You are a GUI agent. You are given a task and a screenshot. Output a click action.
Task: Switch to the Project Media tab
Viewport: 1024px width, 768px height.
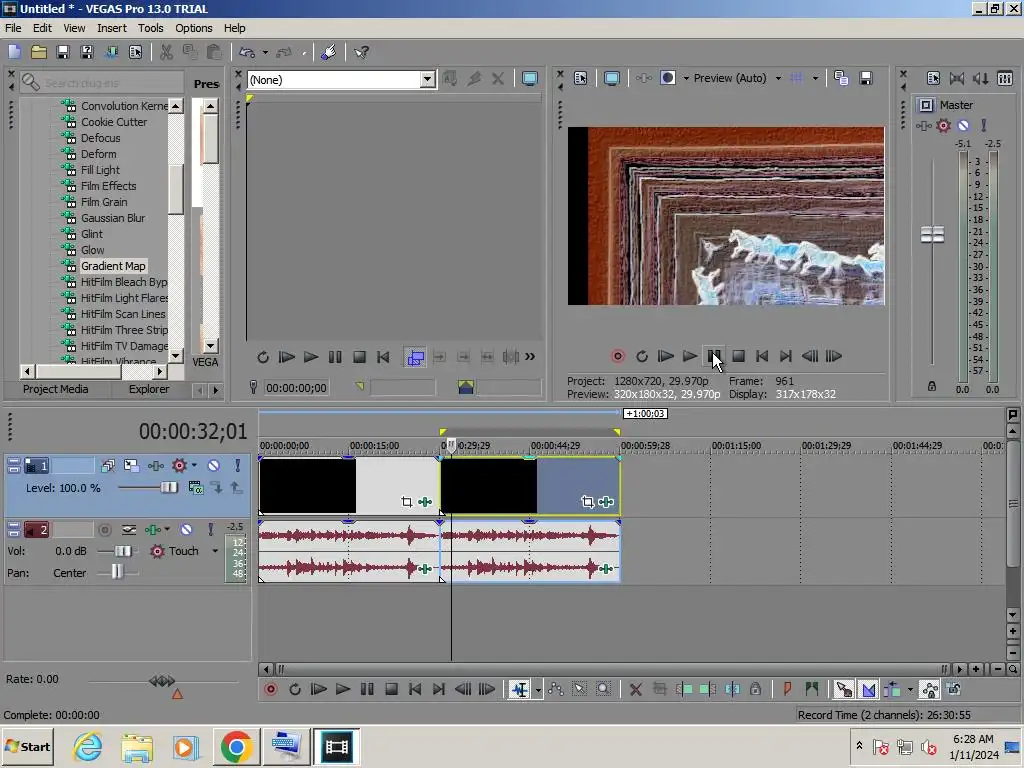[x=56, y=389]
